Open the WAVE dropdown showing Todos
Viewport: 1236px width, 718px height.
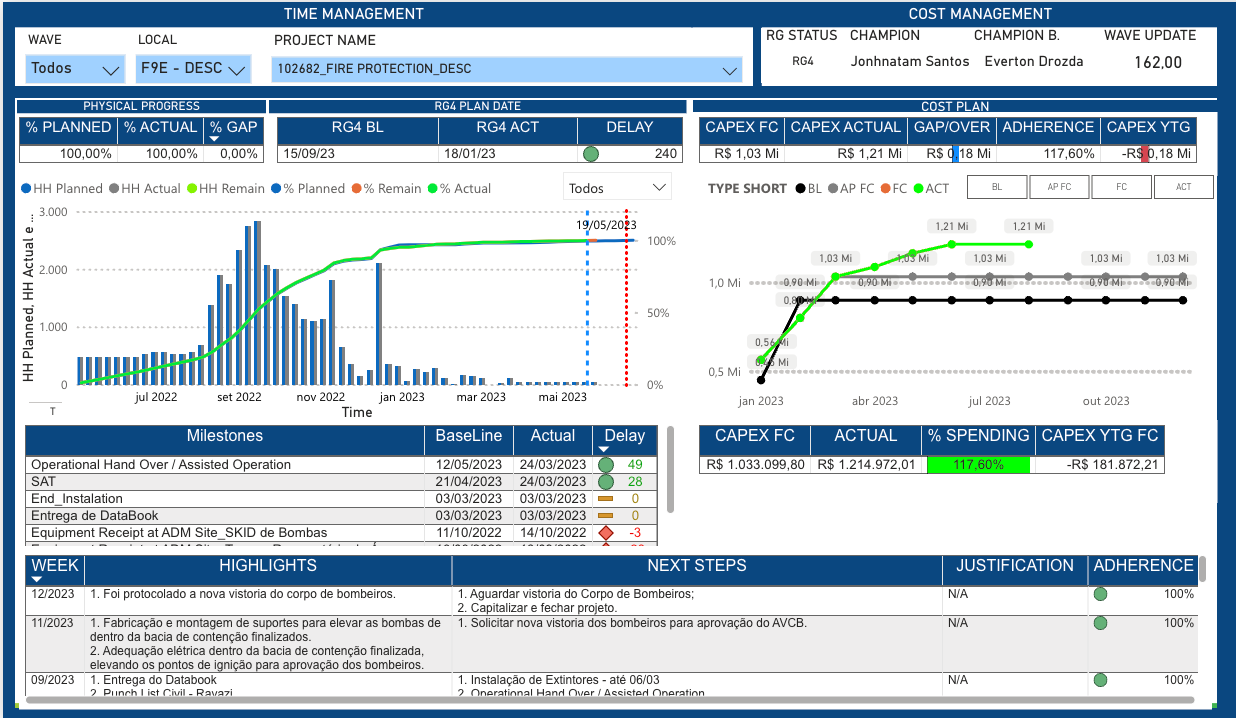[74, 69]
